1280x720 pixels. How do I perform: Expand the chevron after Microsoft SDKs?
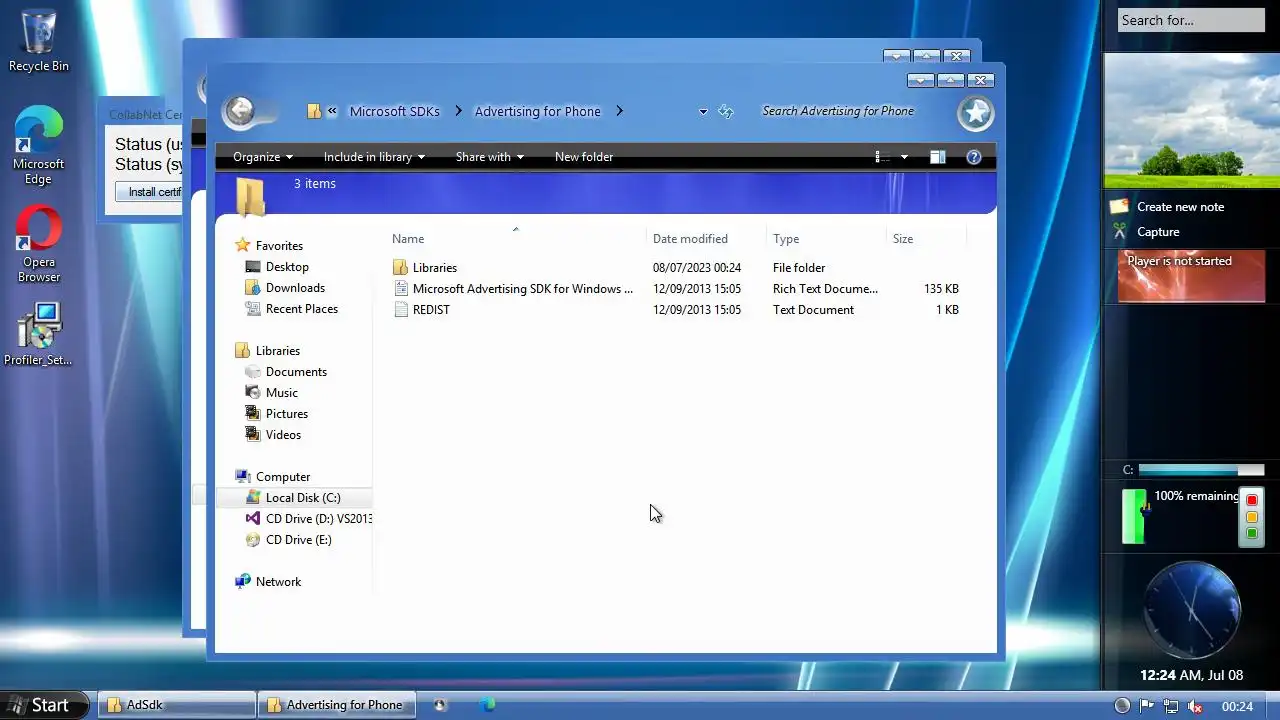point(458,111)
